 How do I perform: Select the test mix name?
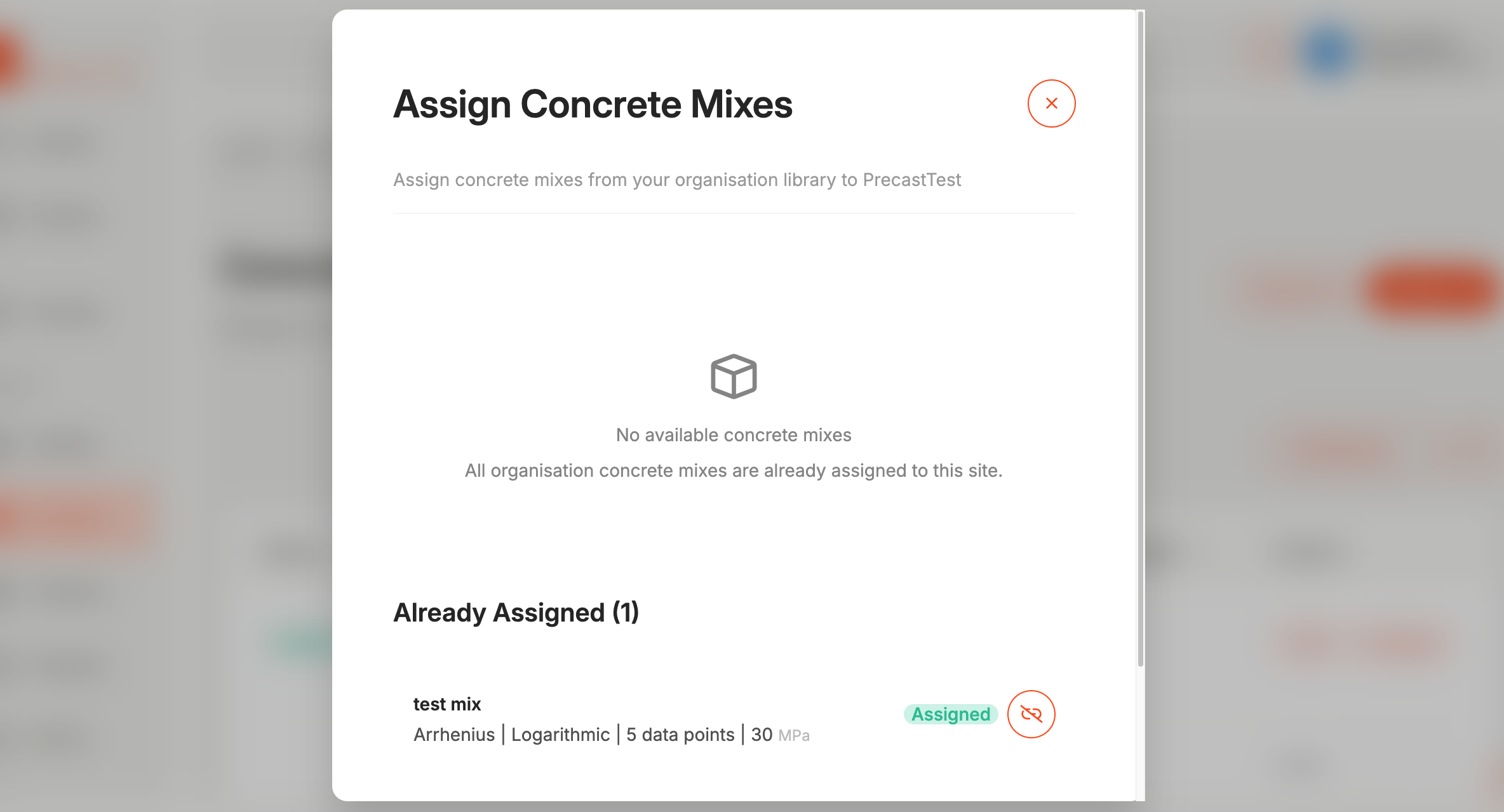click(x=446, y=704)
